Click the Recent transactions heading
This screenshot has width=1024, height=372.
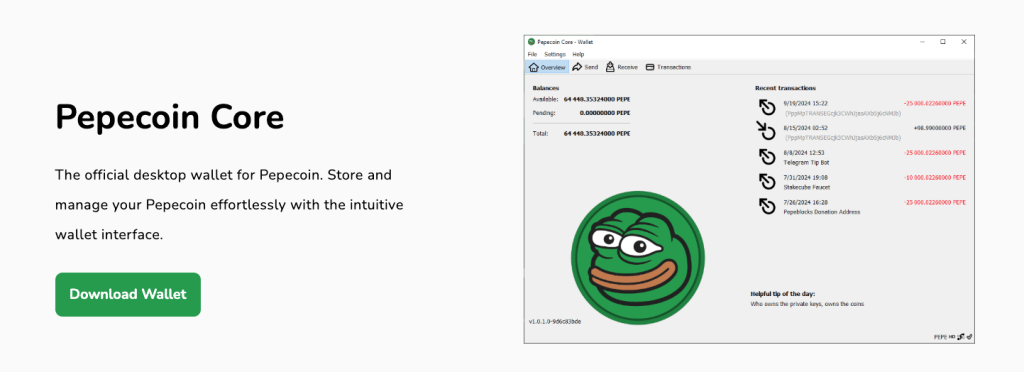coord(785,87)
